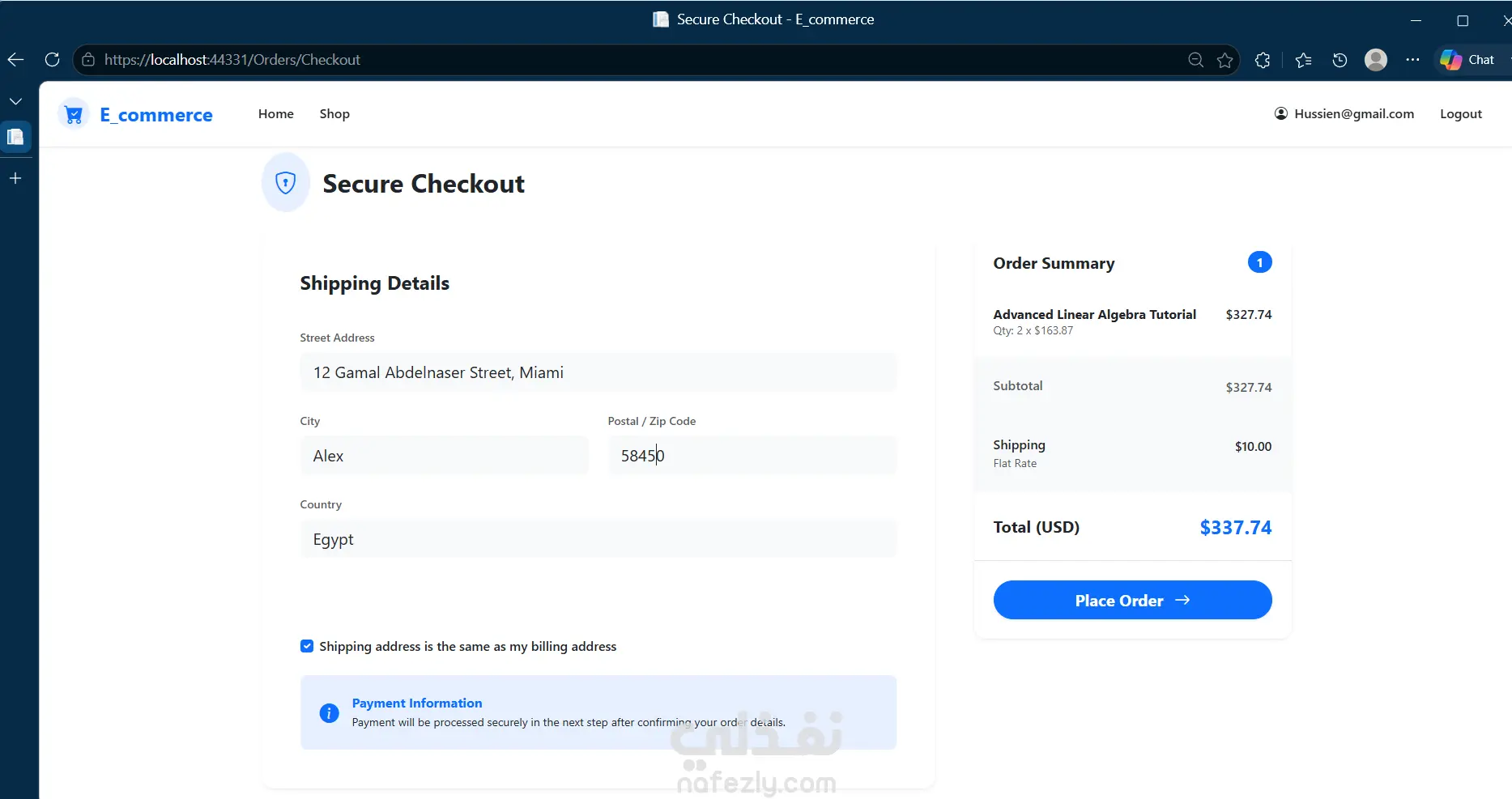Go back to the previous page
This screenshot has width=1512, height=799.
pos(15,60)
